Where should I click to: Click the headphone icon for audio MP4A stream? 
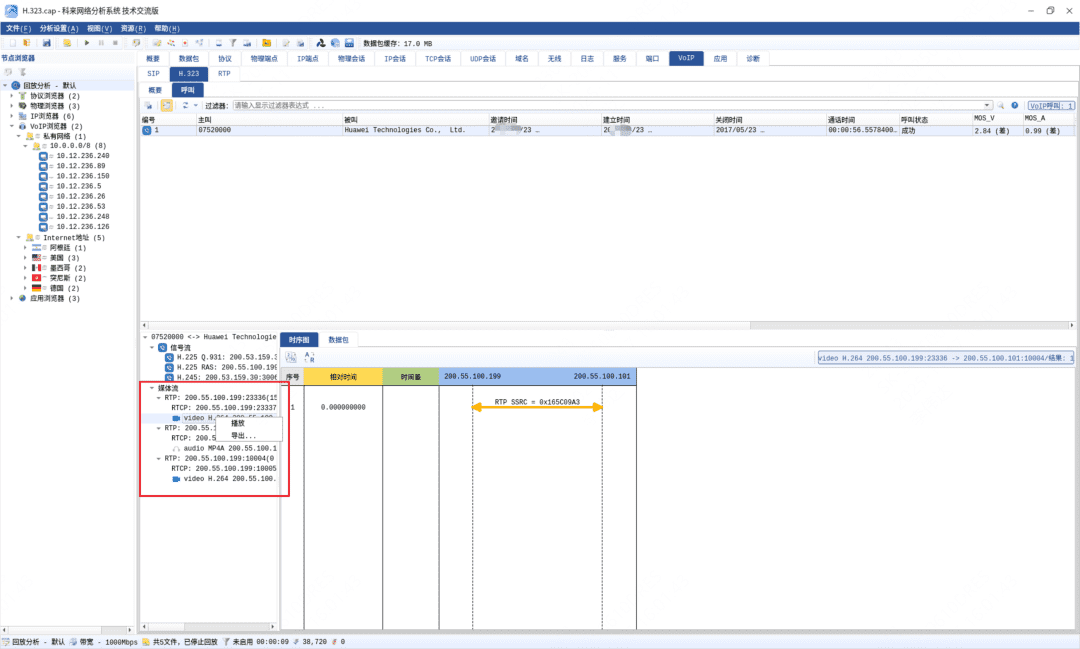tap(176, 448)
